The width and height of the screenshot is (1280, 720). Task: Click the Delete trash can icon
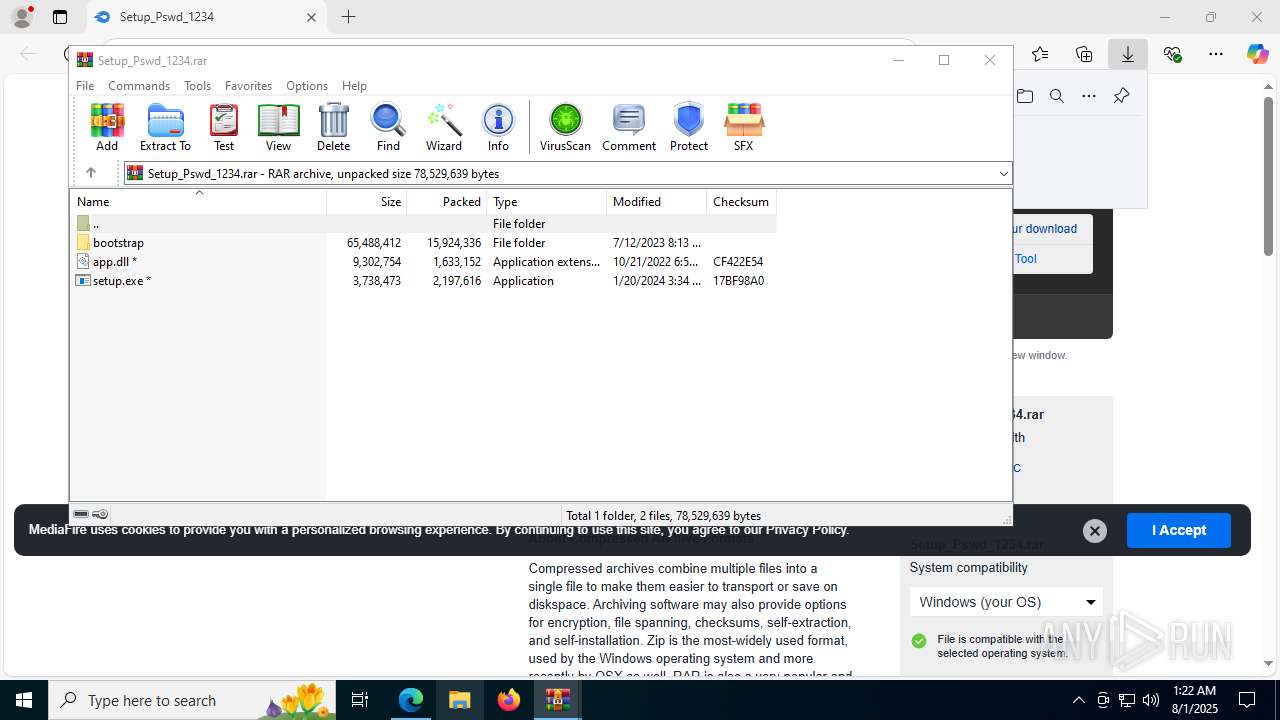(333, 127)
